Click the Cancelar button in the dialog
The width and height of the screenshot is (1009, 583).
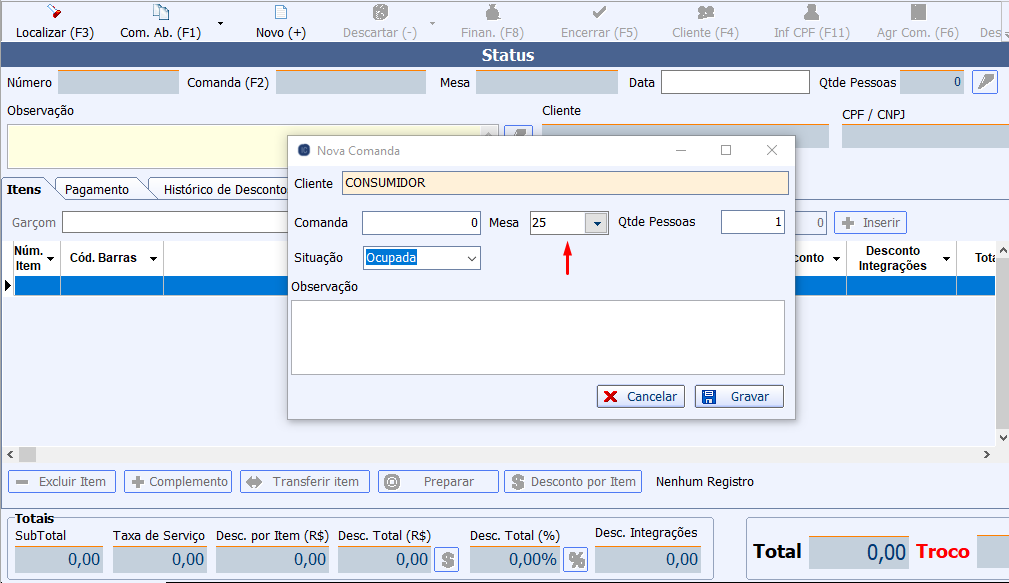click(x=641, y=396)
